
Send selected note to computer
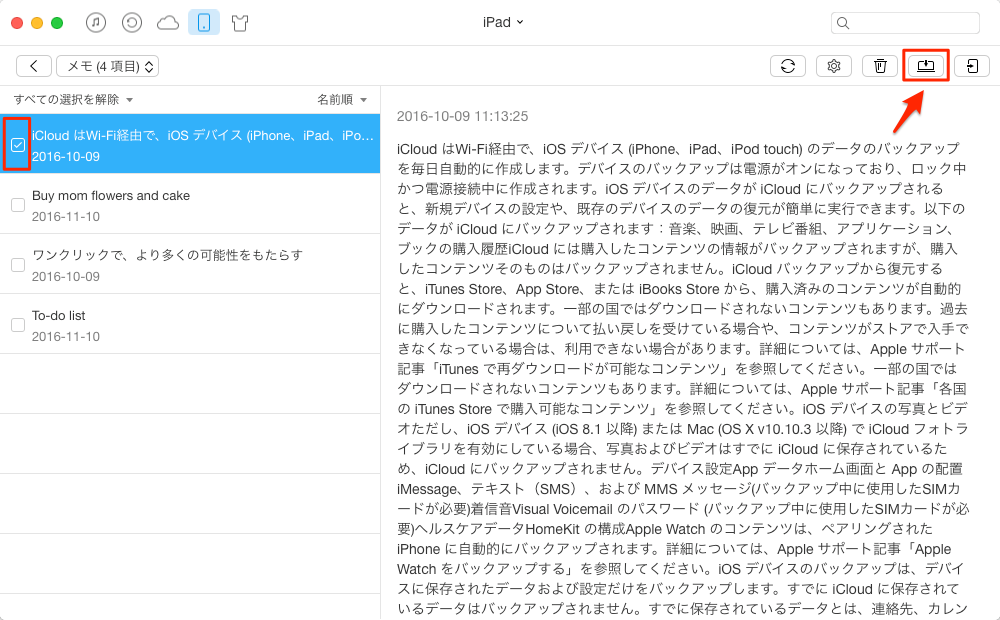click(926, 66)
